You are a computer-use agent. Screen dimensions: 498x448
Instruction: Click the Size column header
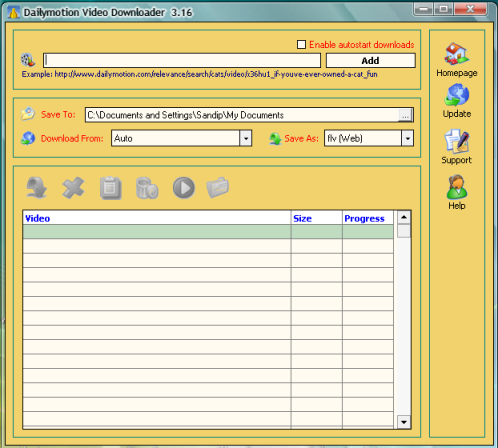[x=317, y=218]
